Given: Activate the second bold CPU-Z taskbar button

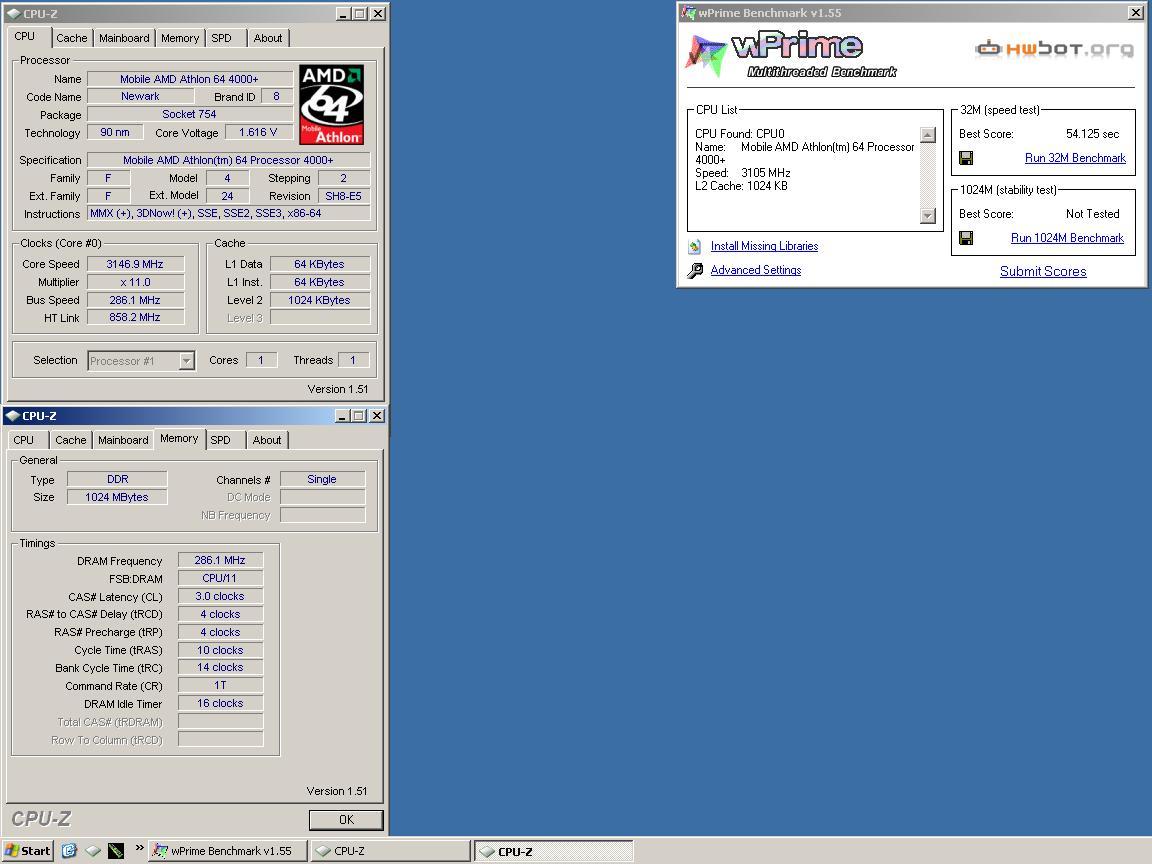Looking at the screenshot, I should click(x=553, y=851).
